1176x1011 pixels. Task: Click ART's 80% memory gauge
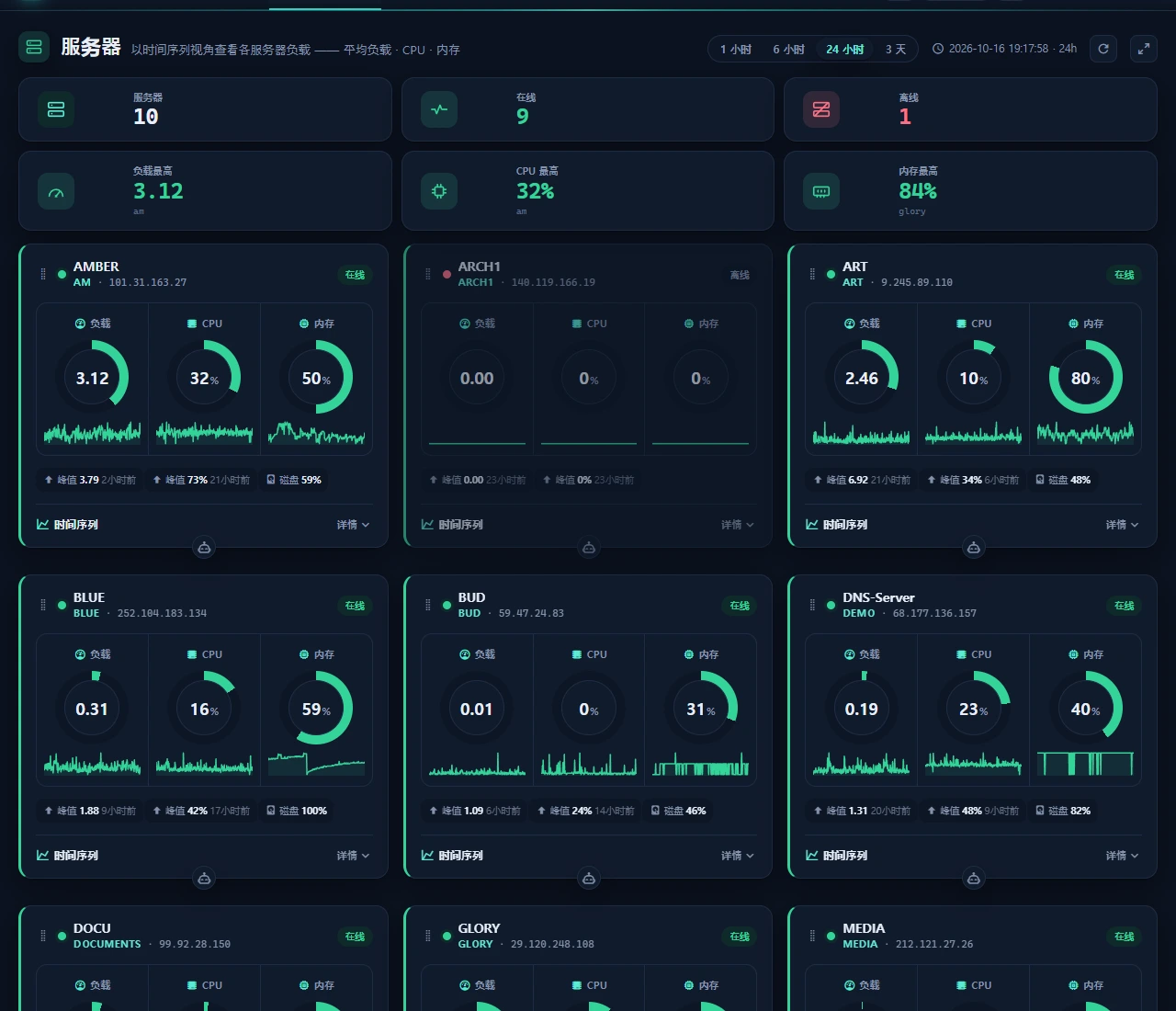click(x=1086, y=378)
